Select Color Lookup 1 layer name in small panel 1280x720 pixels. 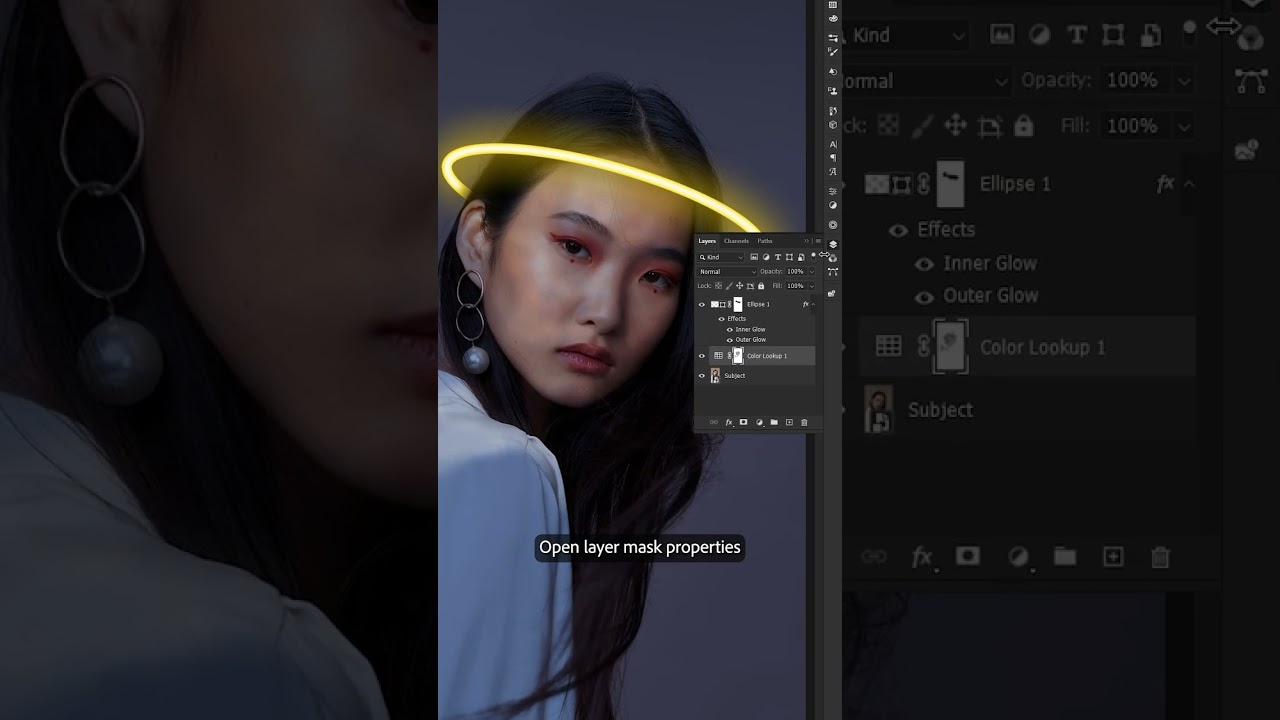pos(767,356)
